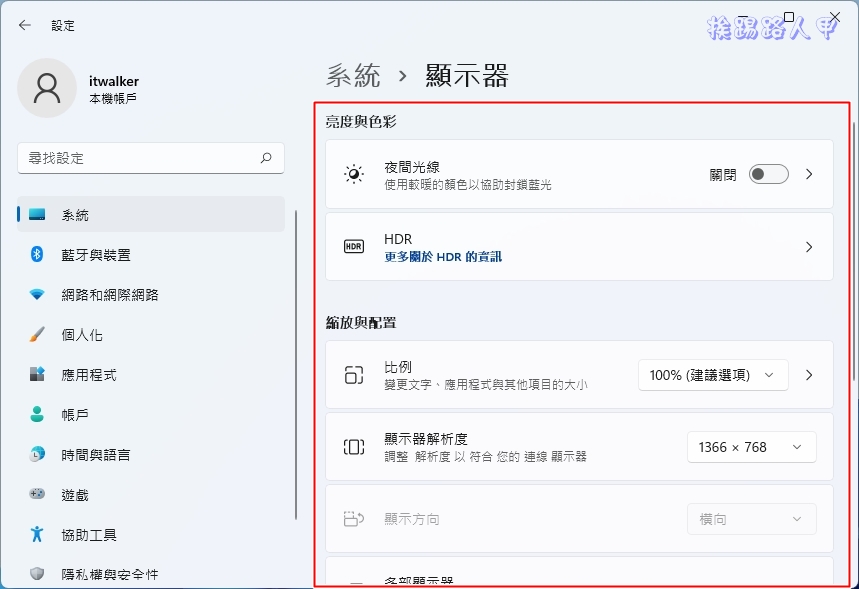Click the privacy shield icon

[37, 574]
